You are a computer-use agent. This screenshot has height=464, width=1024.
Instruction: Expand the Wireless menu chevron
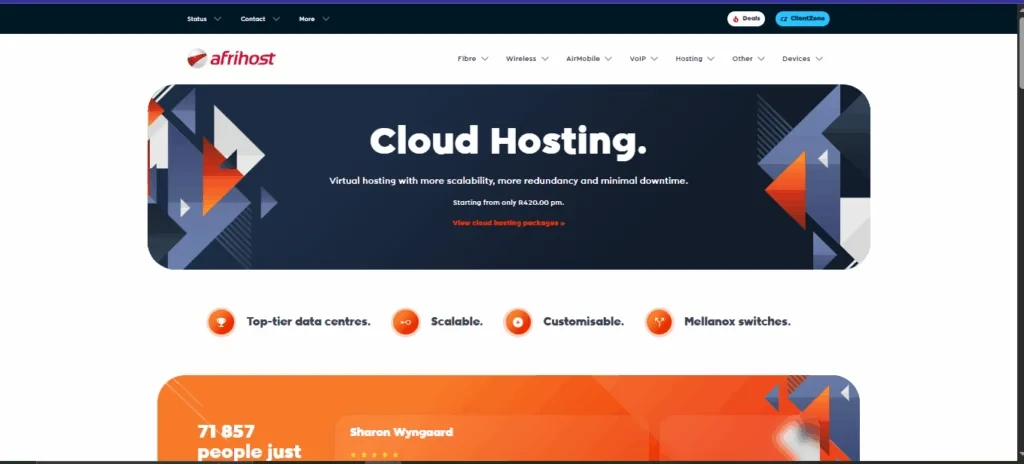tap(545, 59)
